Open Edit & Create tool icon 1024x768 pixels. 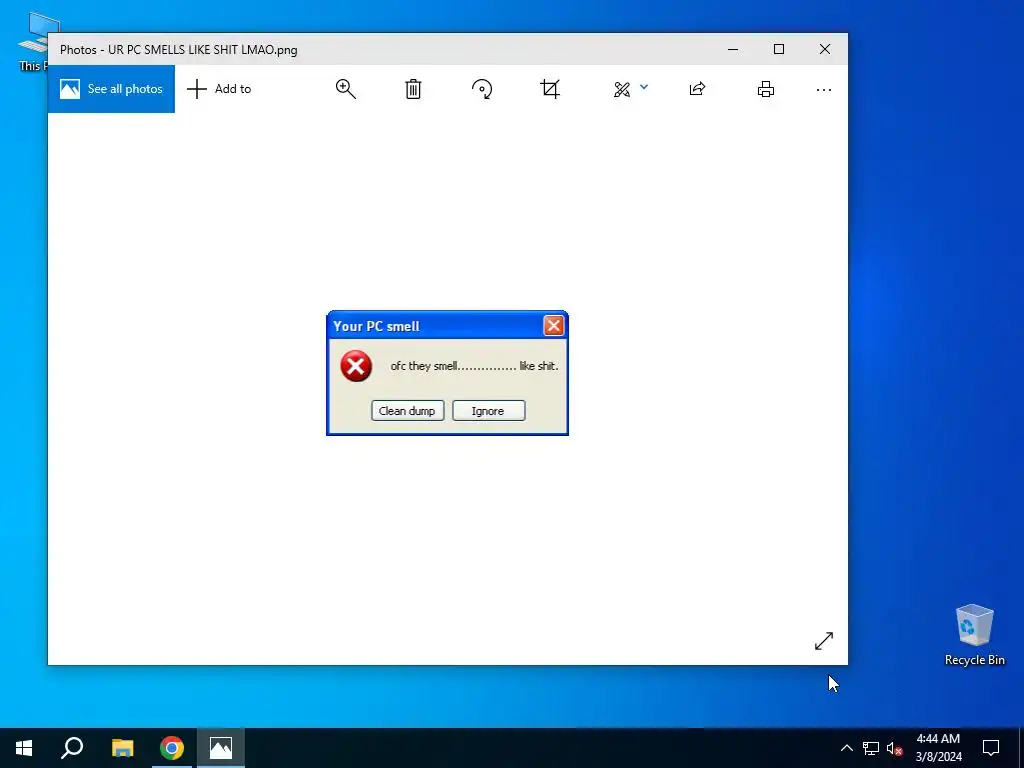click(622, 89)
